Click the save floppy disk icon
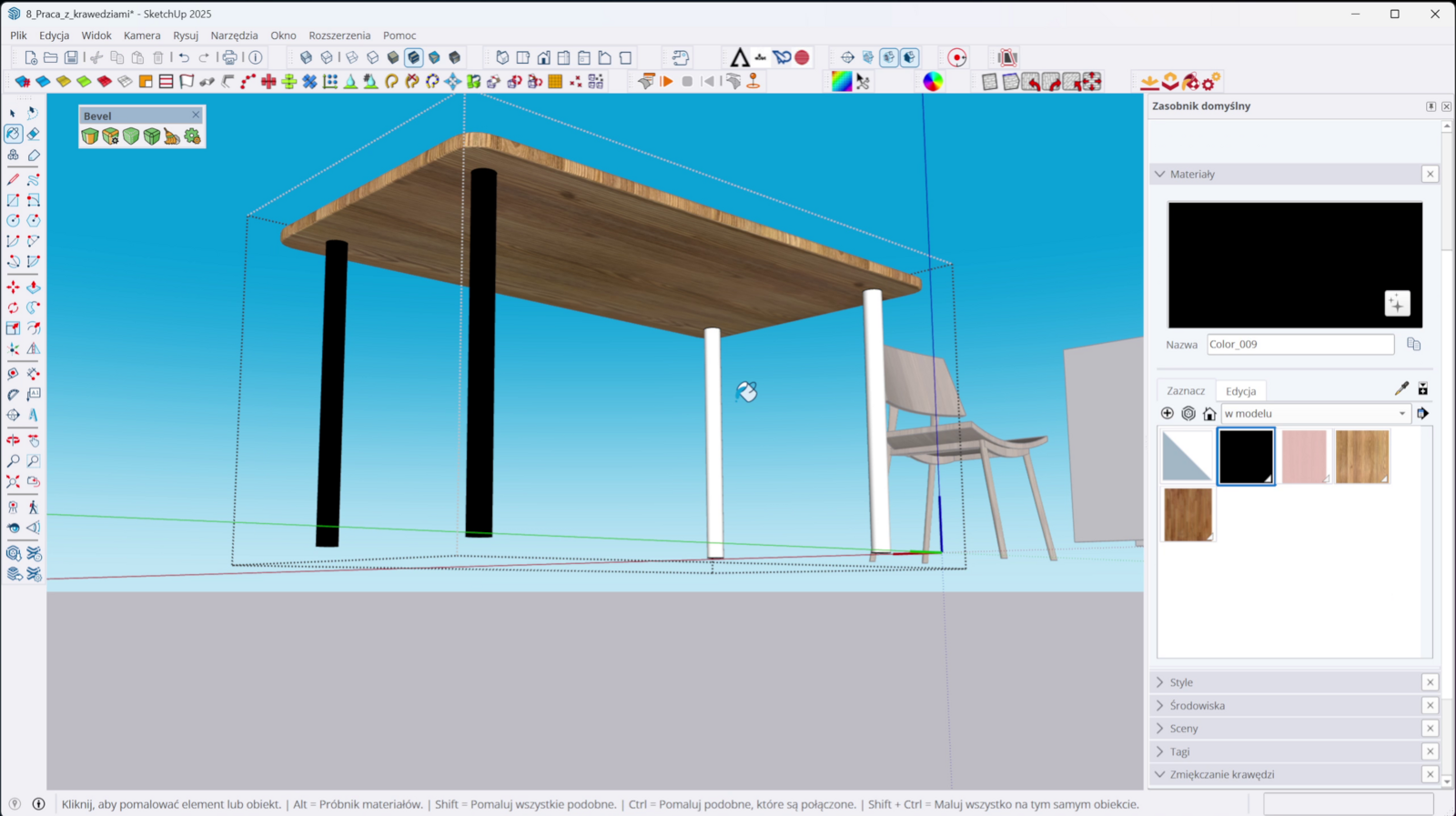Viewport: 1456px width, 816px height. (x=71, y=57)
